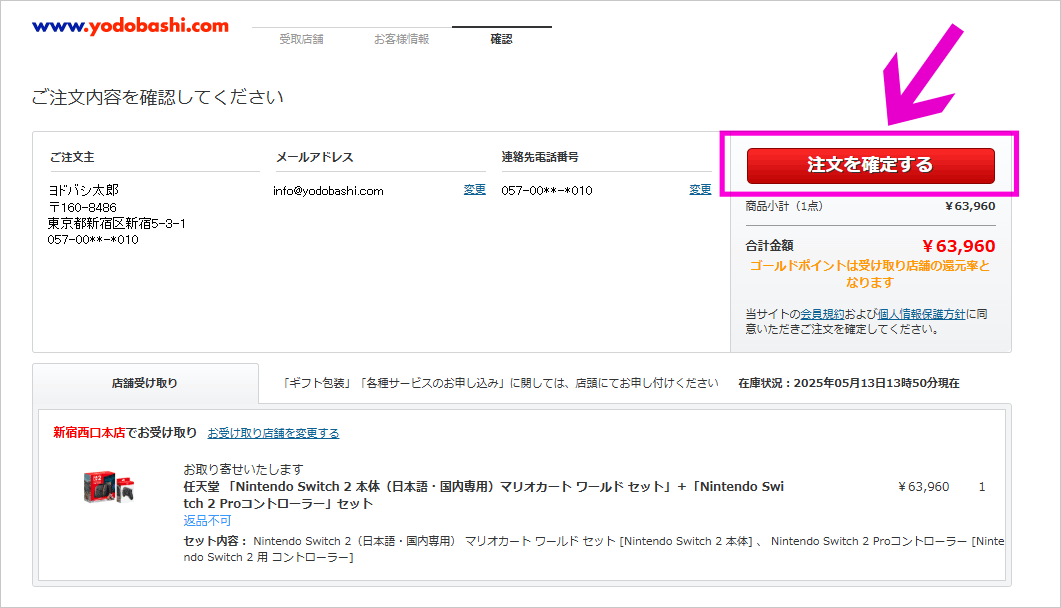Click the ご注文内容を確認してください heading
Screen dimensions: 1061x608
[x=158, y=97]
